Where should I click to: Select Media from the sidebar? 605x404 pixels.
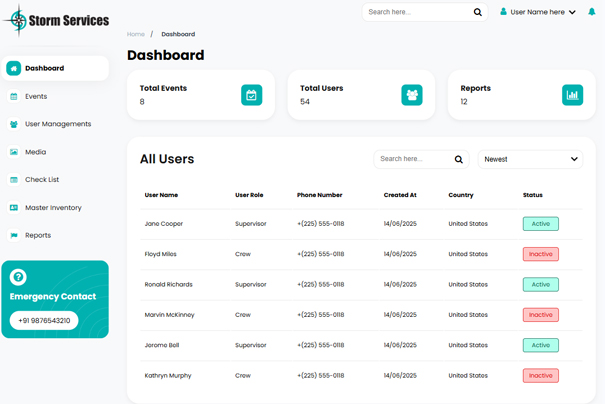point(35,152)
